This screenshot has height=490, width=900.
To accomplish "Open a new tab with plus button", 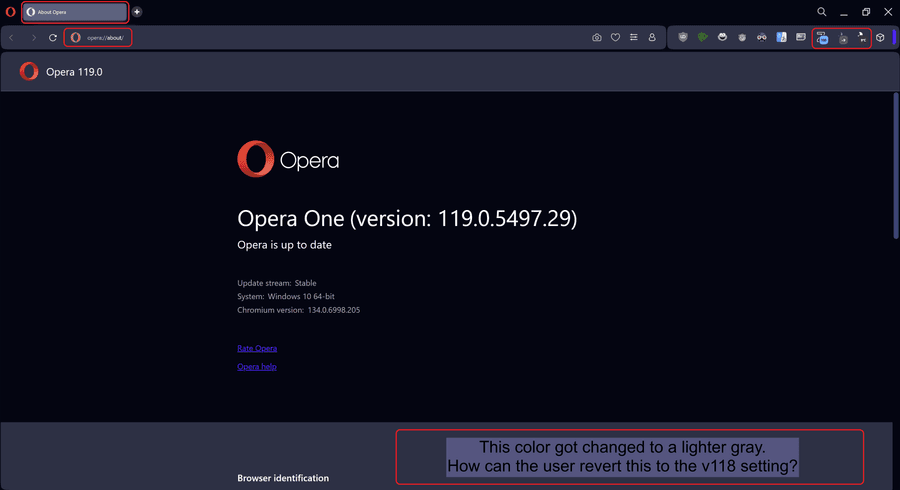I will click(x=137, y=11).
